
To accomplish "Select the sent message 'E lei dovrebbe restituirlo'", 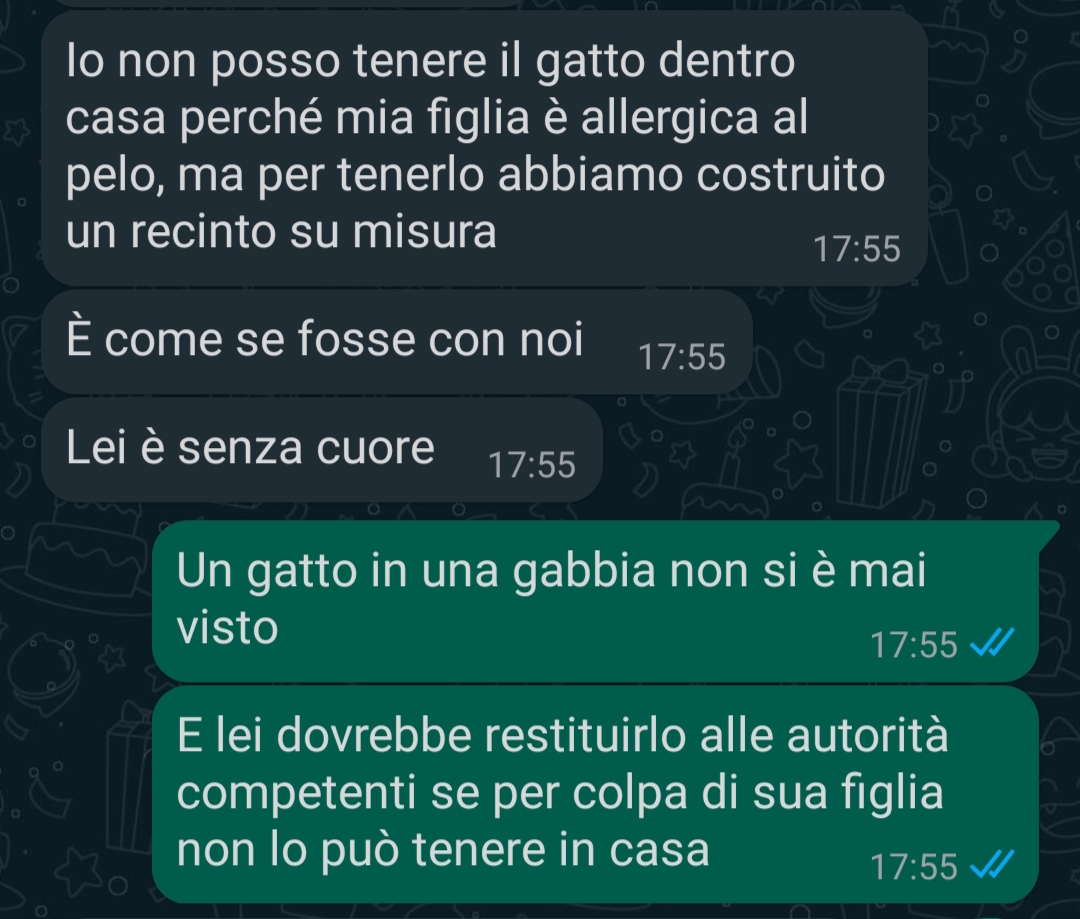I will coord(595,794).
